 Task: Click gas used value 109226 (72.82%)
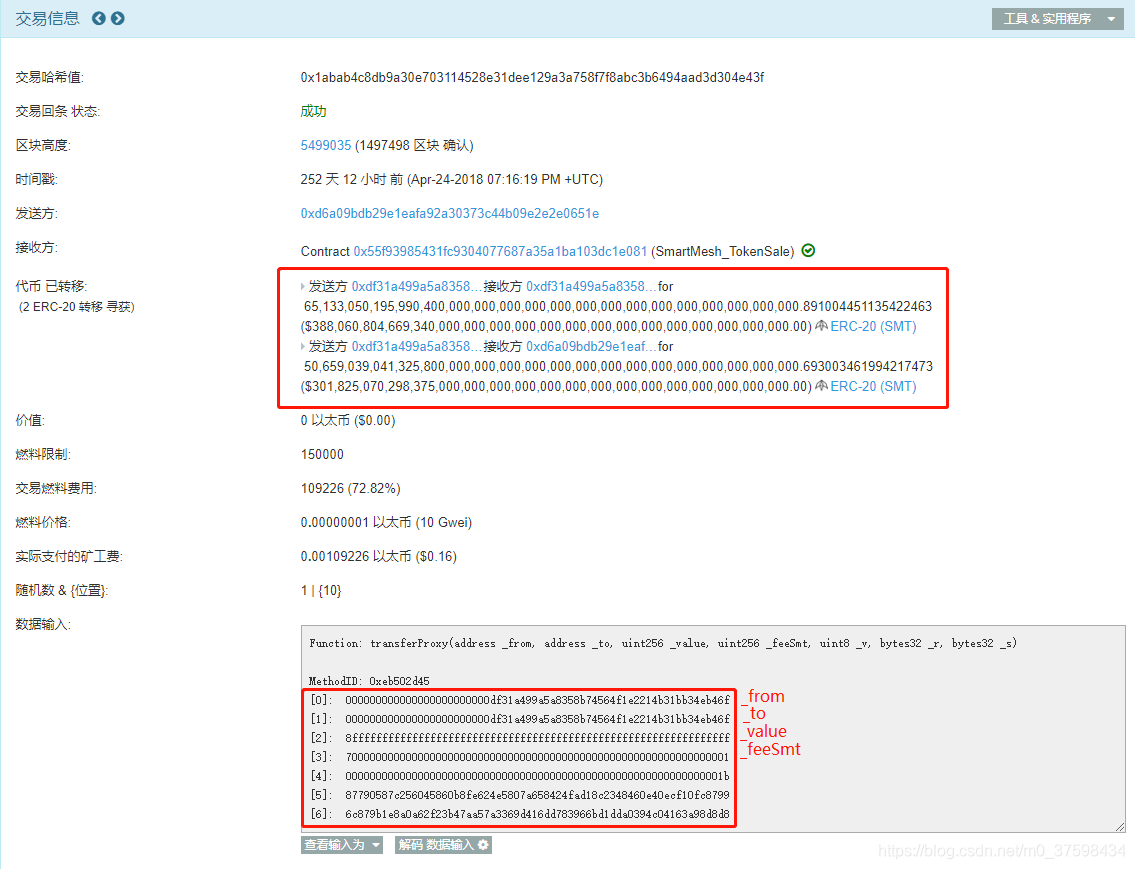tap(350, 488)
